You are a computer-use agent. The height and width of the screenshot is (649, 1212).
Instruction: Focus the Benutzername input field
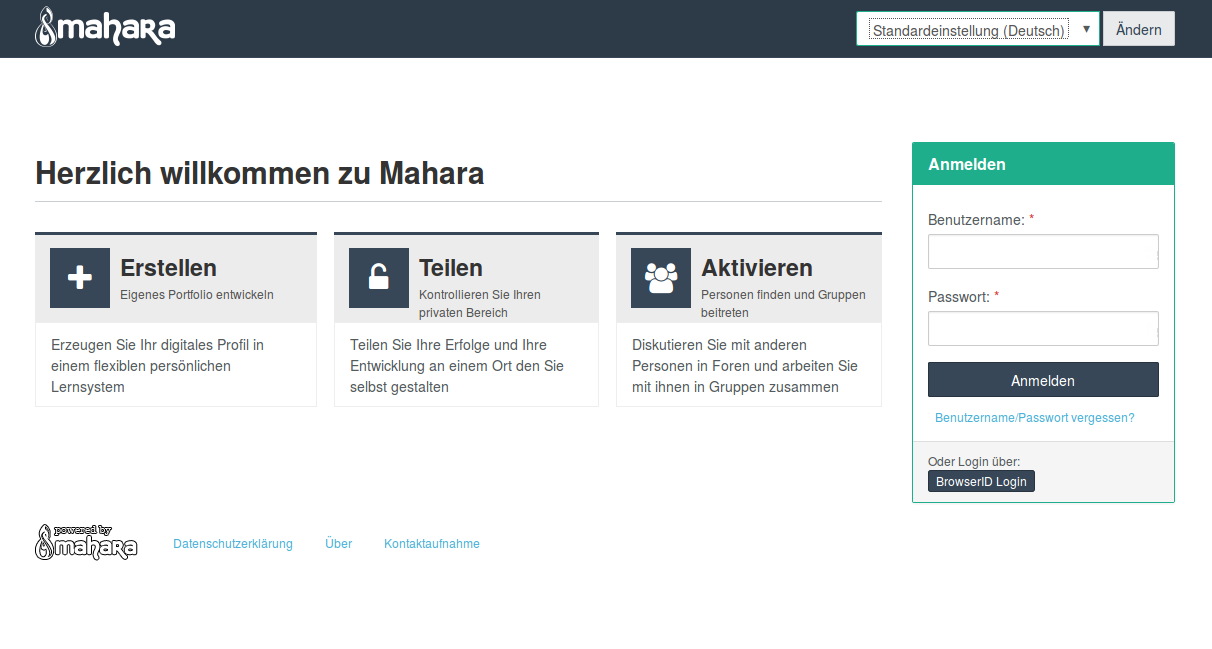coord(1043,252)
